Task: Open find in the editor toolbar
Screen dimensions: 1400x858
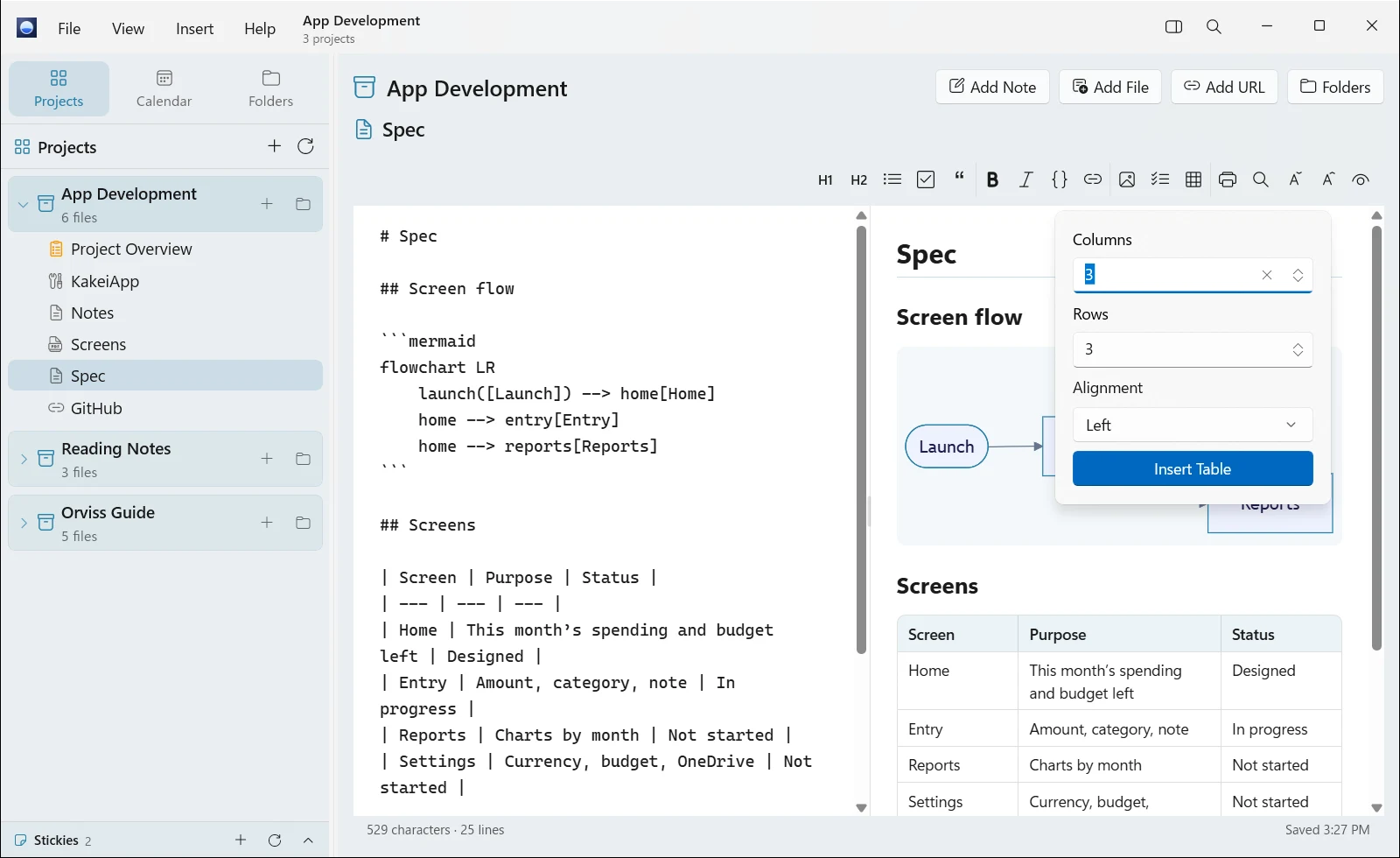Action: 1261,179
